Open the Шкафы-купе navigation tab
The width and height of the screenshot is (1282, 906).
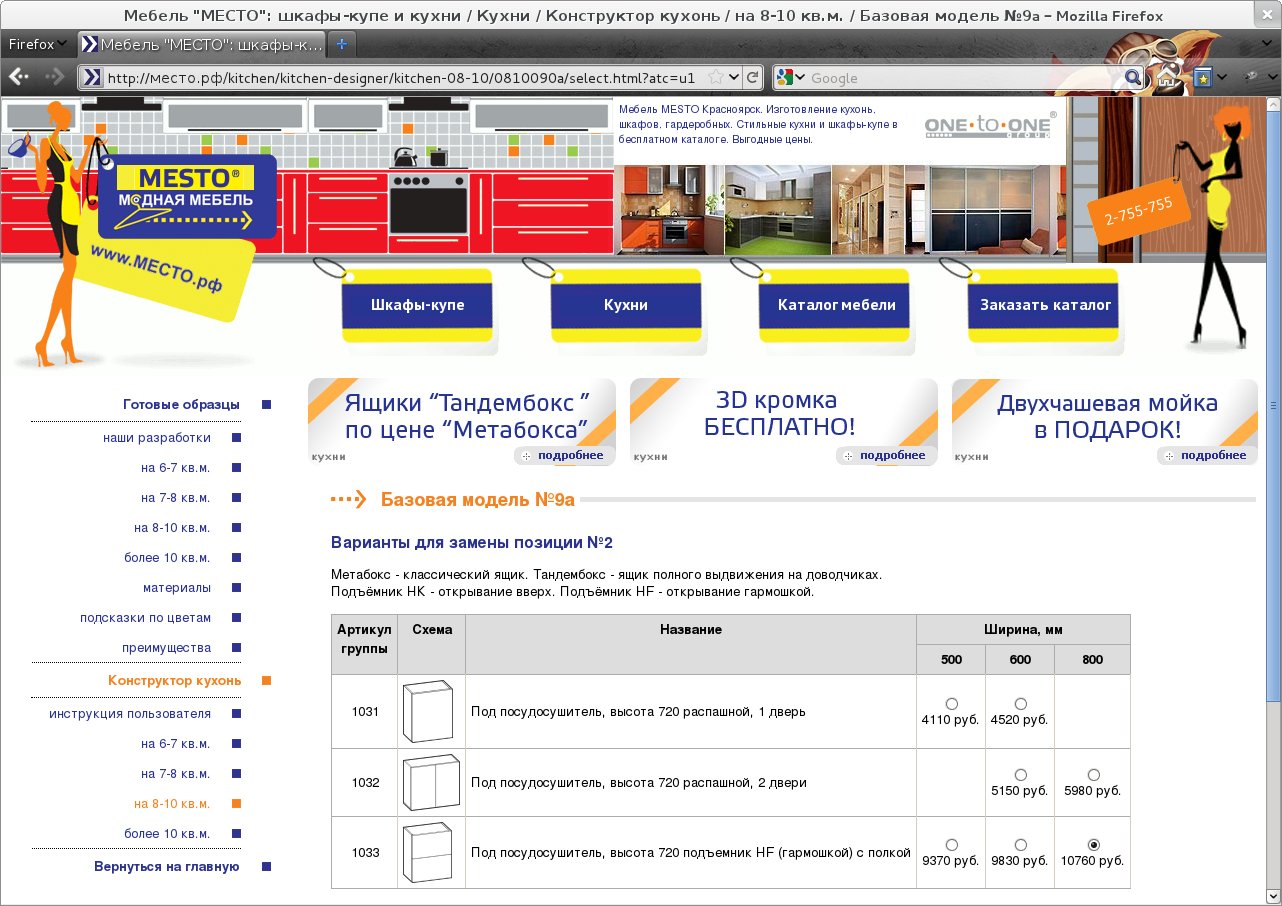[x=417, y=305]
